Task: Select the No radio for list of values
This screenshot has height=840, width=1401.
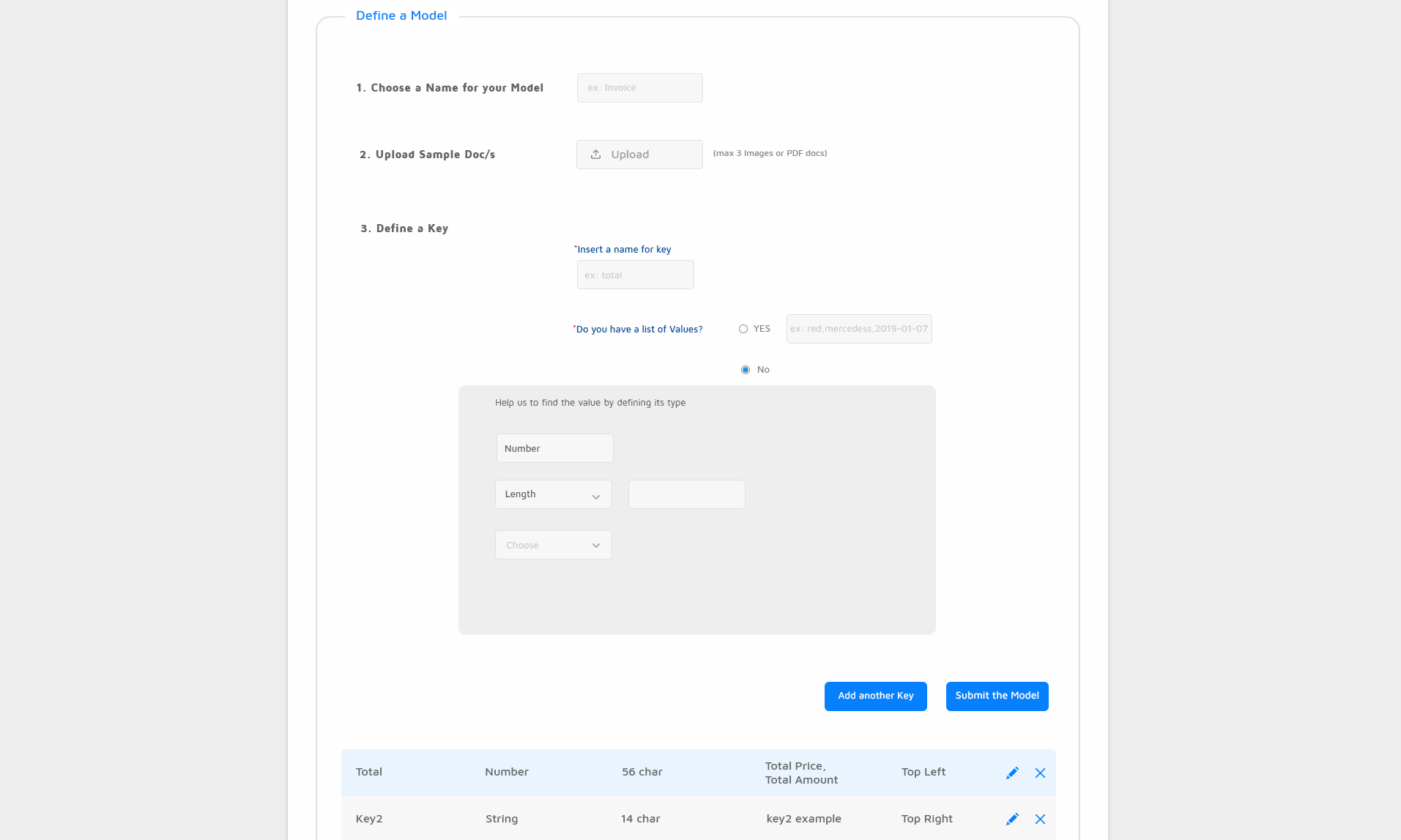Action: tap(745, 370)
